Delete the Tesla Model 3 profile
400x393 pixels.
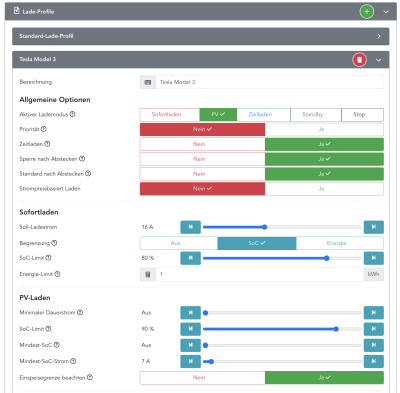click(359, 60)
